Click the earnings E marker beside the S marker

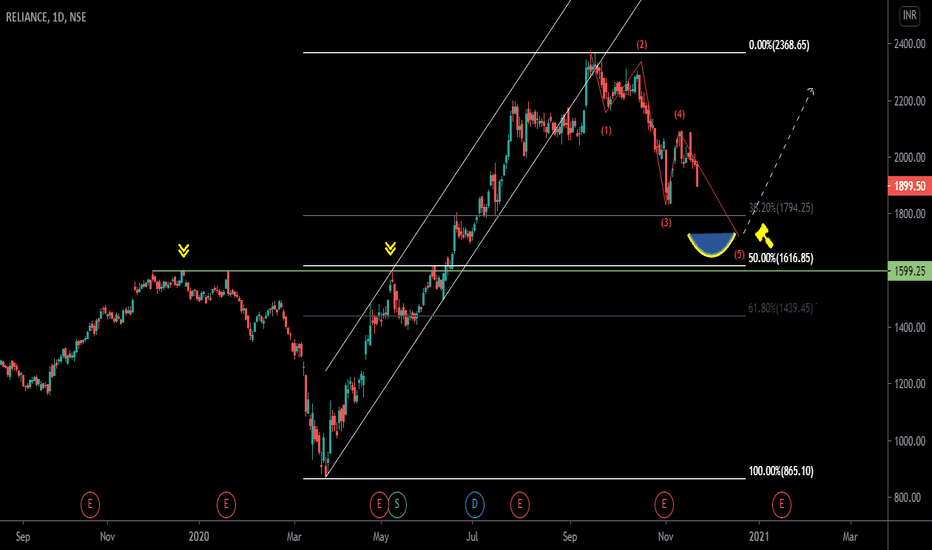(379, 504)
